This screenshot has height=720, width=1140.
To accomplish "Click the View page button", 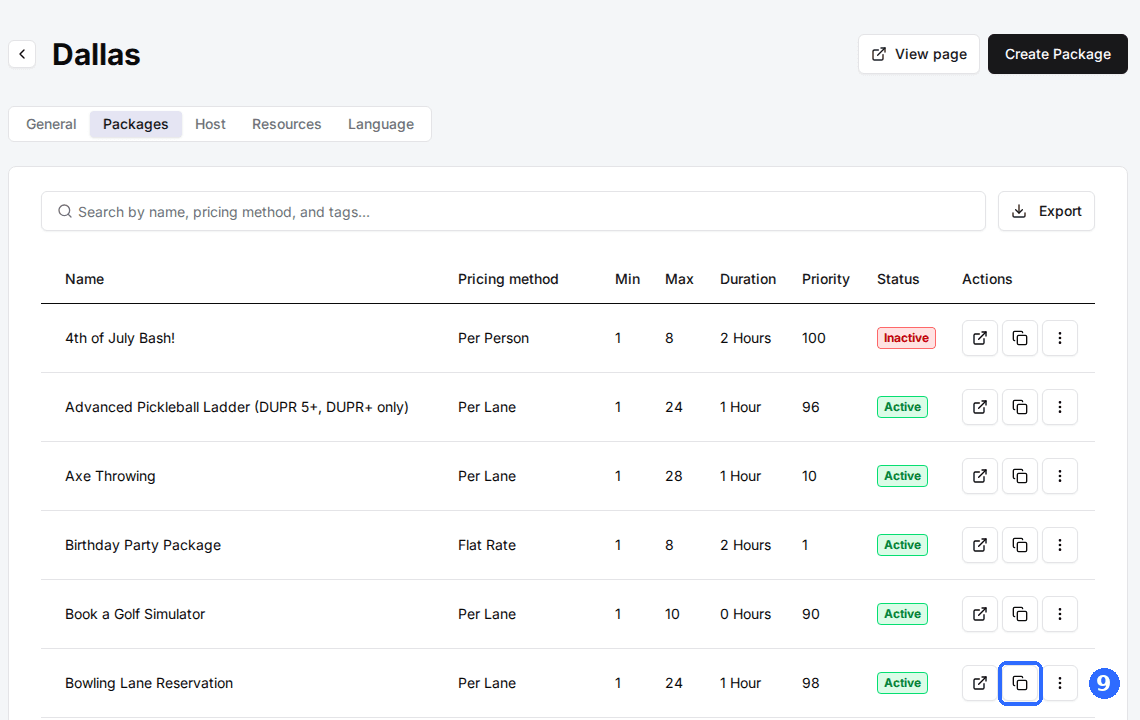I will point(918,54).
